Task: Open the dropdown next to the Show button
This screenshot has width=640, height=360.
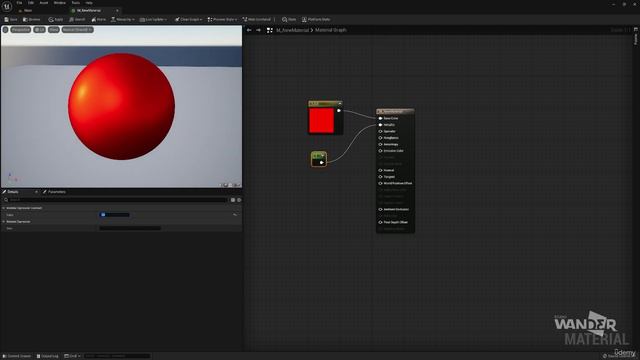Action: pos(77,30)
